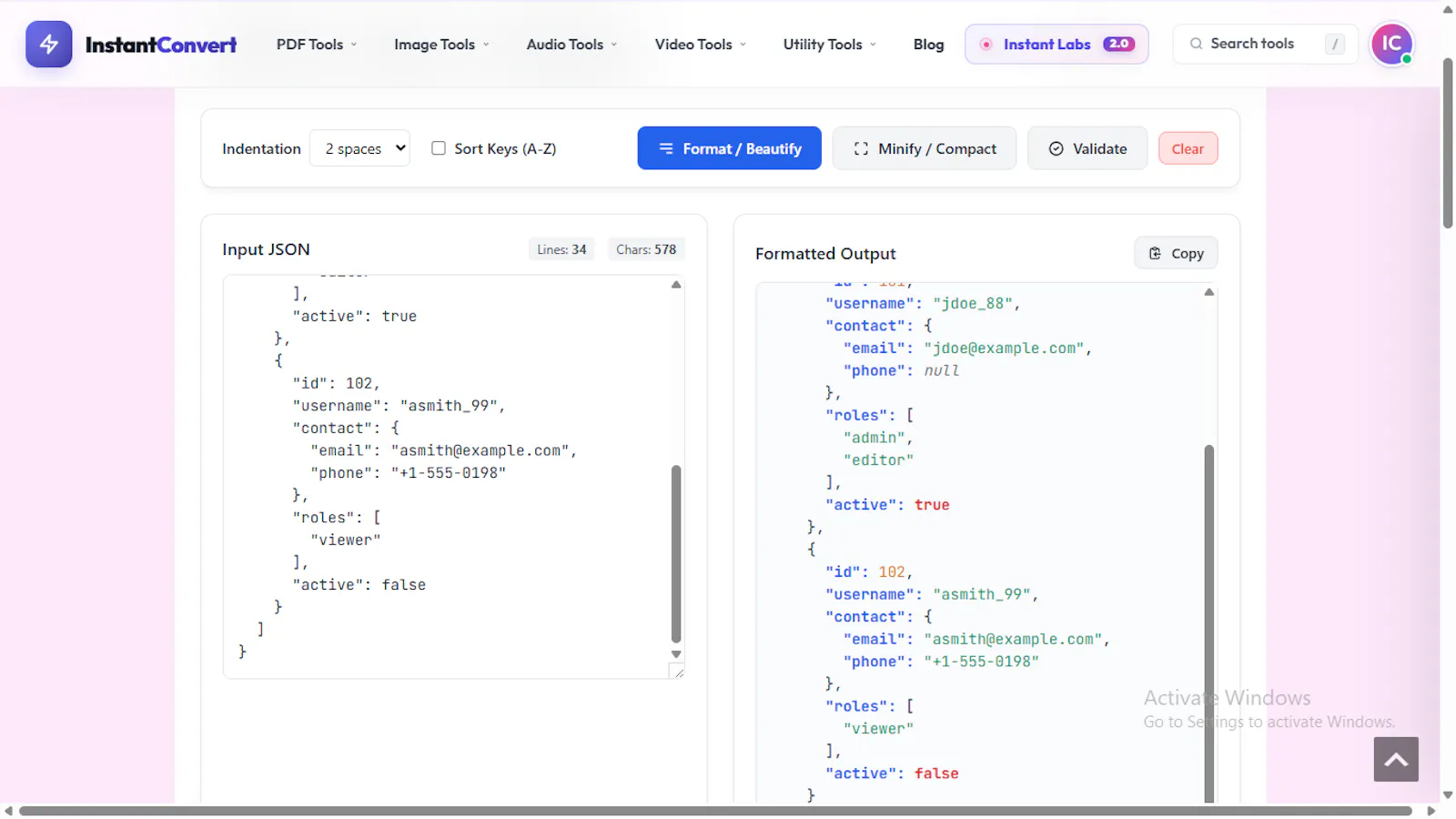Click the null phone value in output

942,370
